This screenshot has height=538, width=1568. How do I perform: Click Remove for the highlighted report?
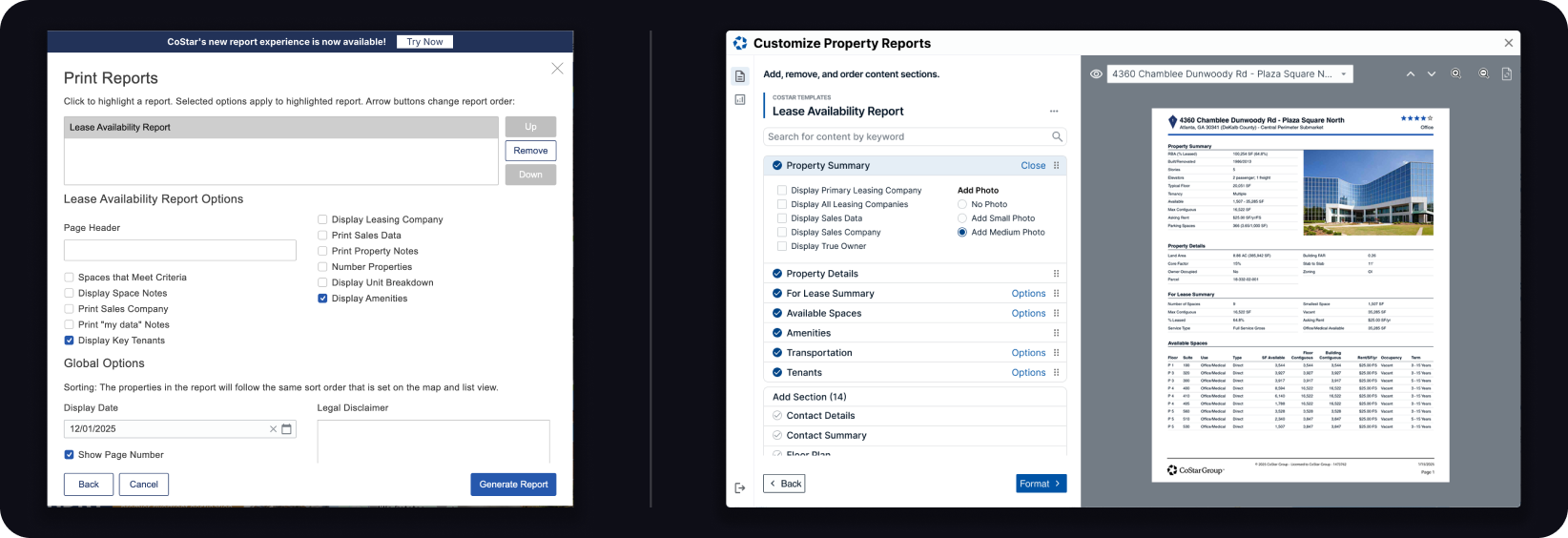tap(530, 151)
